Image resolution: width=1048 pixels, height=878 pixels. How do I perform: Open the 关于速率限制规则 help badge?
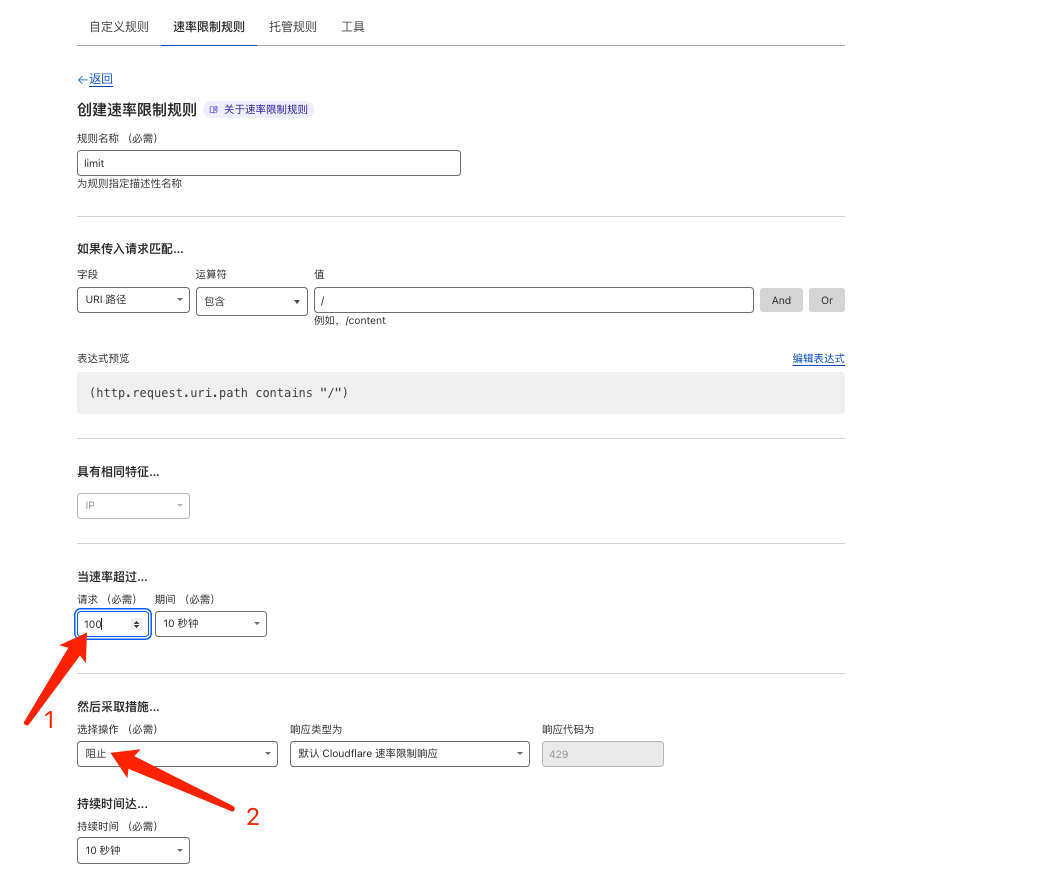click(x=259, y=110)
